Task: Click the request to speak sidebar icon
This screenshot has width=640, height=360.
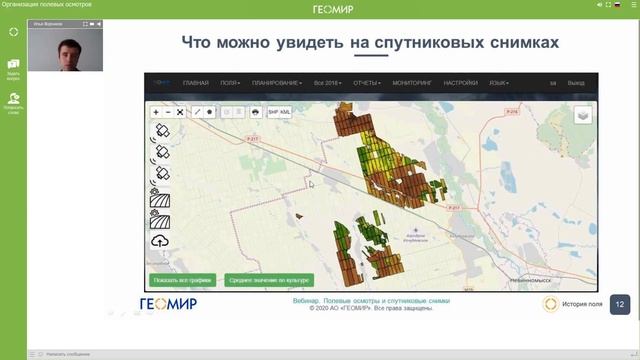Action: coord(13,103)
